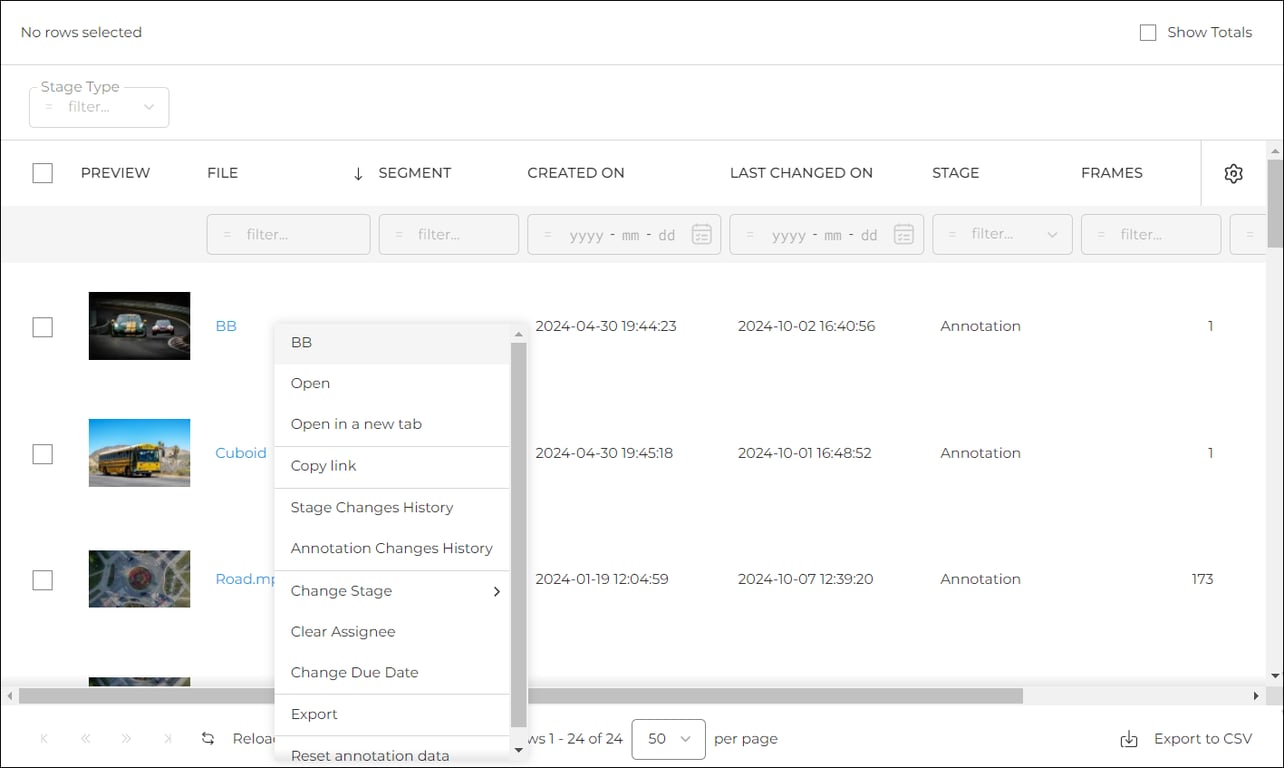The height and width of the screenshot is (768, 1284).
Task: Go to the previous page with the pagination icon
Action: (85, 738)
